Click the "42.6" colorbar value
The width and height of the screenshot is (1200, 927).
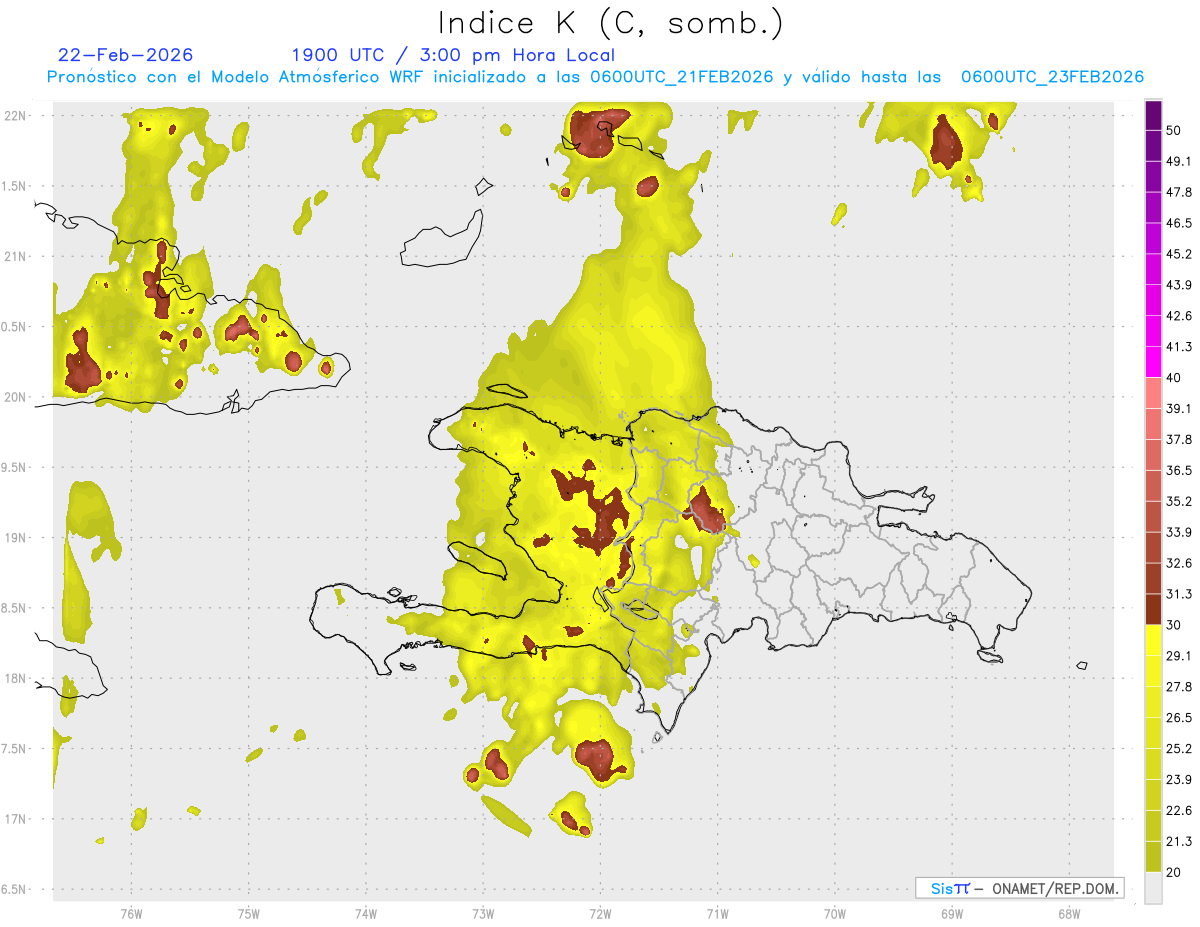point(1181,316)
